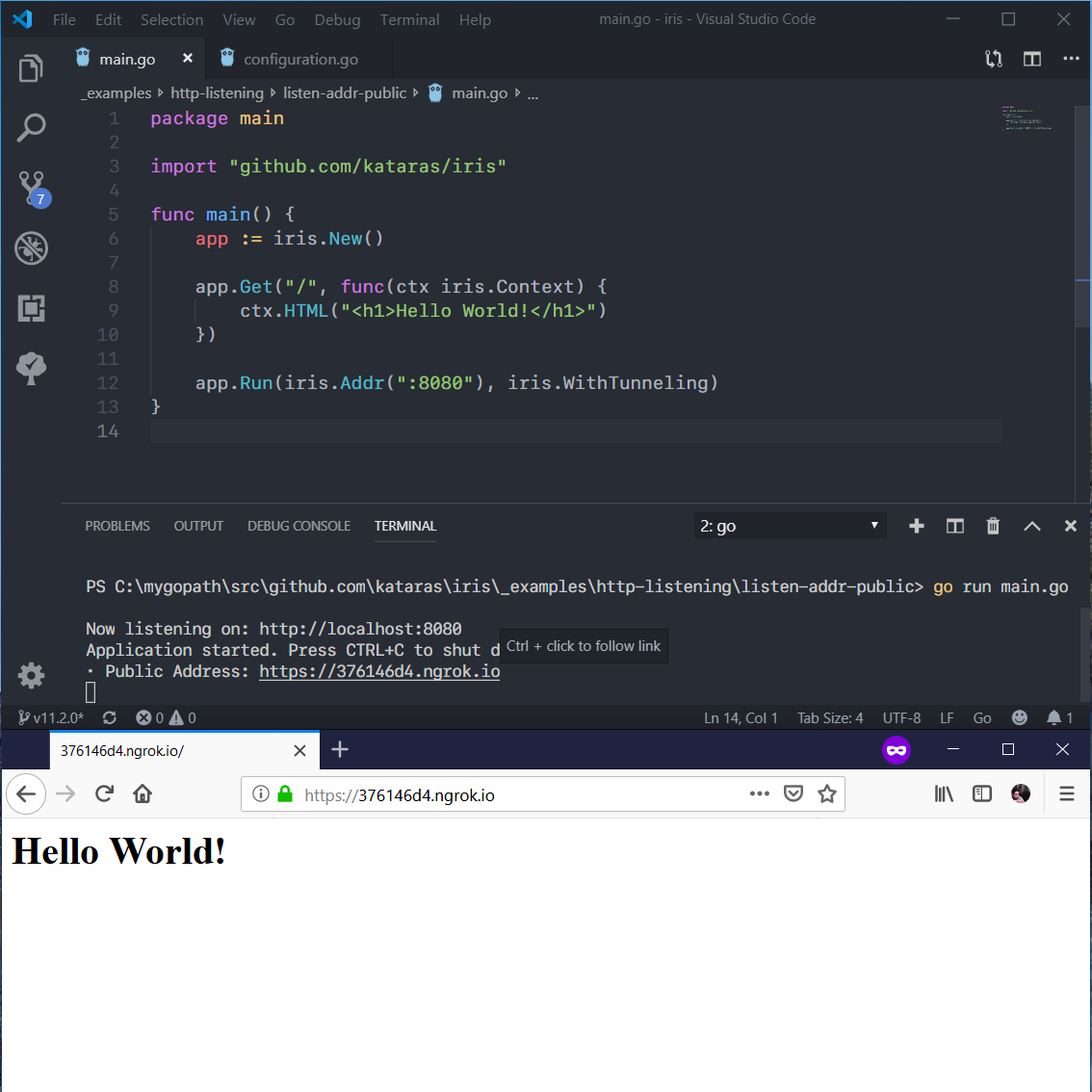This screenshot has width=1092, height=1092.
Task: Save page to Pocket in Firefox
Action: click(793, 793)
